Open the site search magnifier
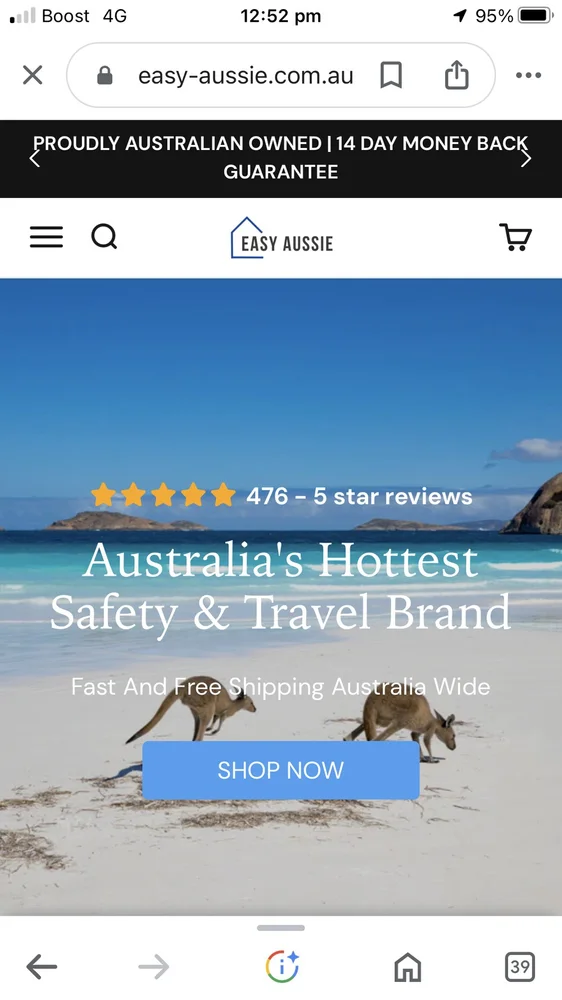This screenshot has width=562, height=1000. (x=104, y=237)
